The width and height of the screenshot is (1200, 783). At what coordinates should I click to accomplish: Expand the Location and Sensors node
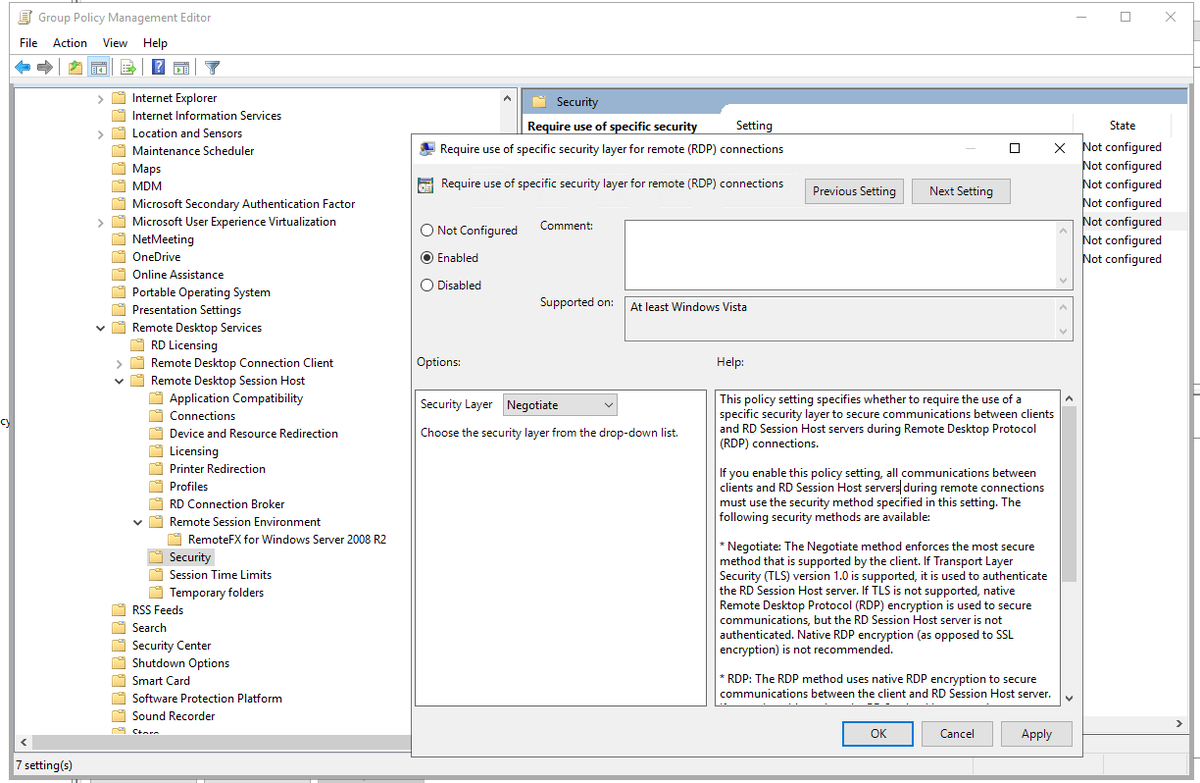point(100,133)
